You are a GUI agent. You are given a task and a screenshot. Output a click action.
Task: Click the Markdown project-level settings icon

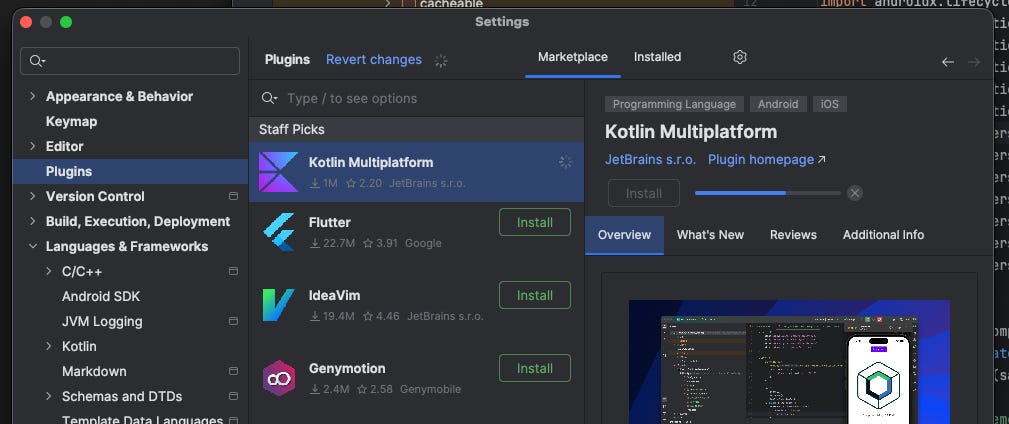point(234,371)
